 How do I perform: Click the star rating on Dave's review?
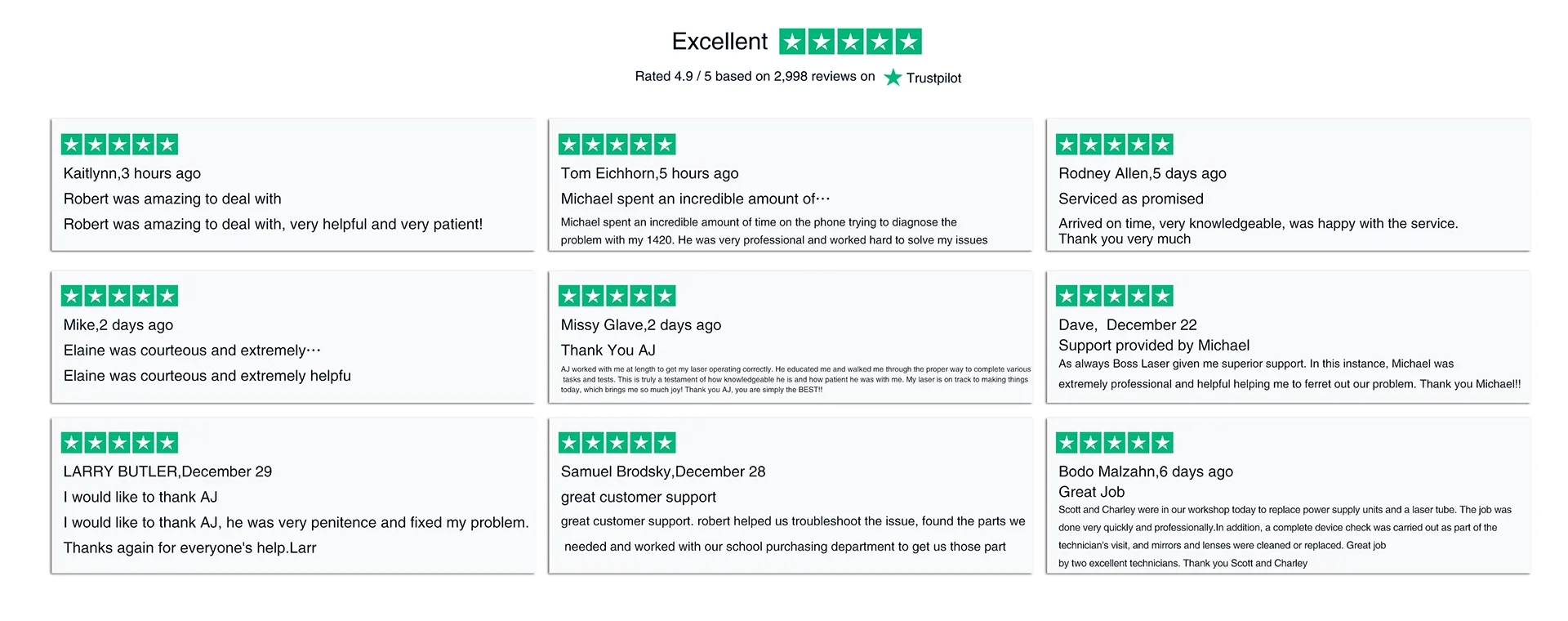(x=1114, y=296)
